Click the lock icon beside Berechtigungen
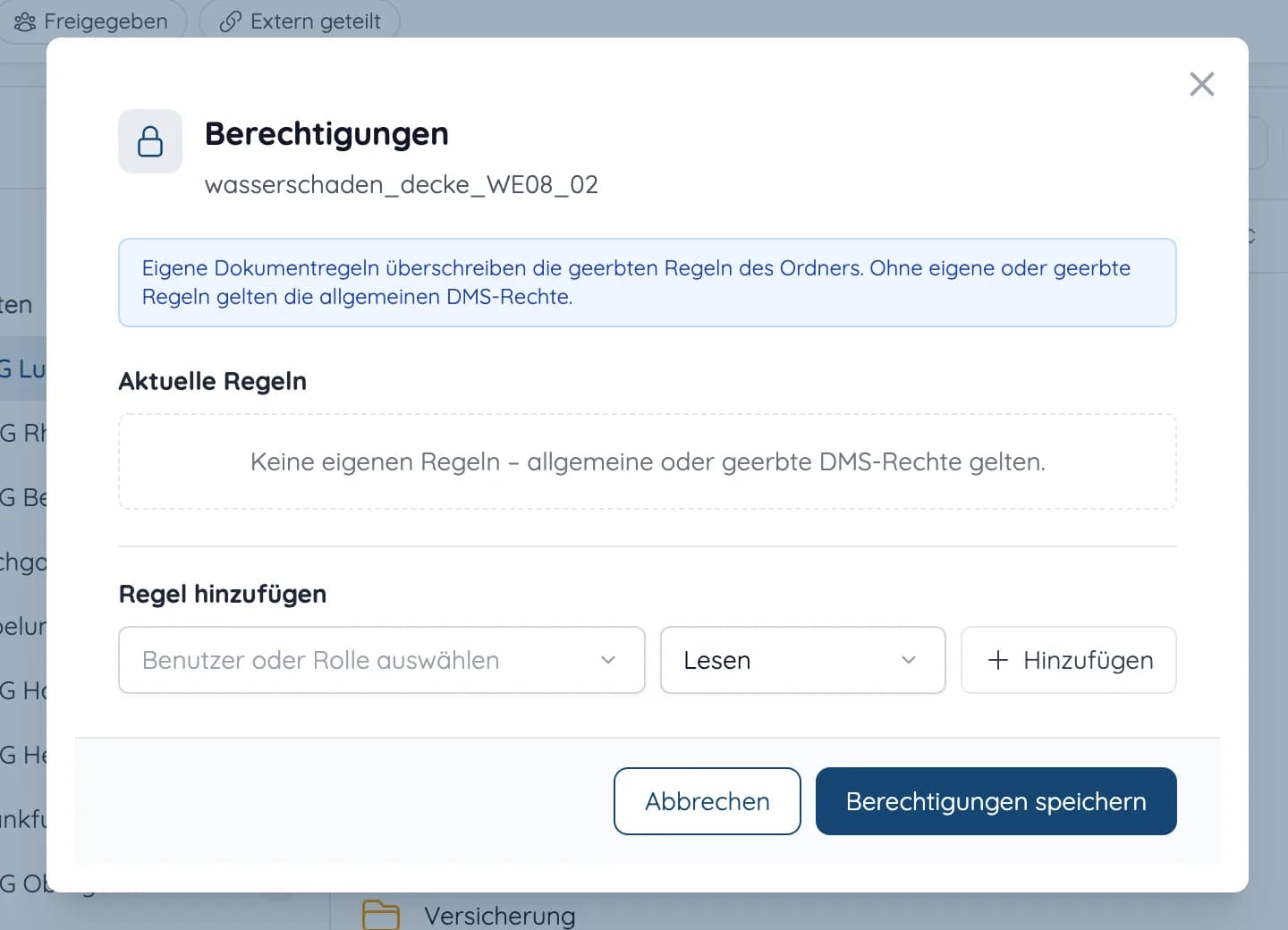The image size is (1288, 930). (x=150, y=141)
